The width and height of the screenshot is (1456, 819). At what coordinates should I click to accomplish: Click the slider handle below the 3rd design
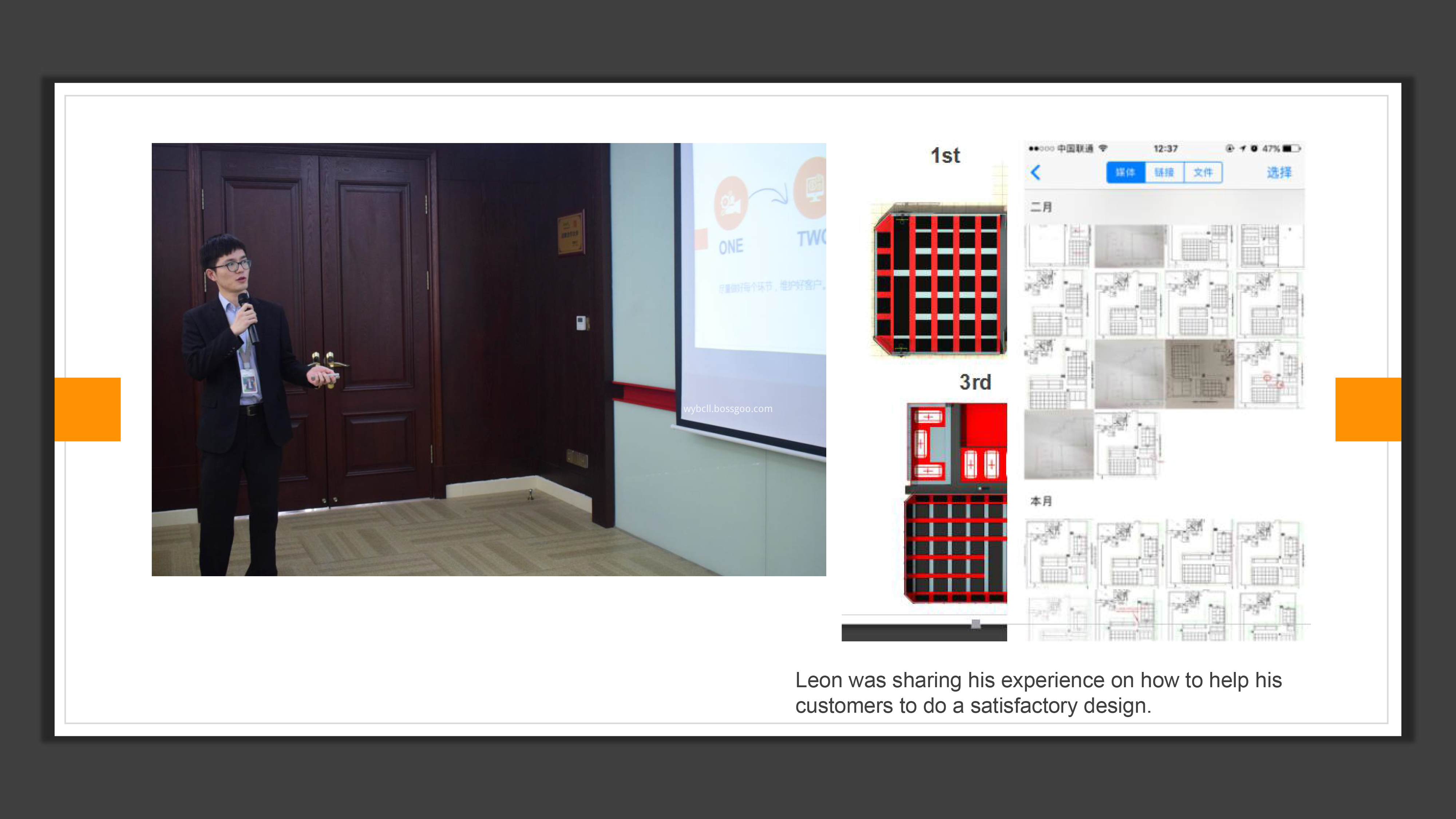click(976, 624)
